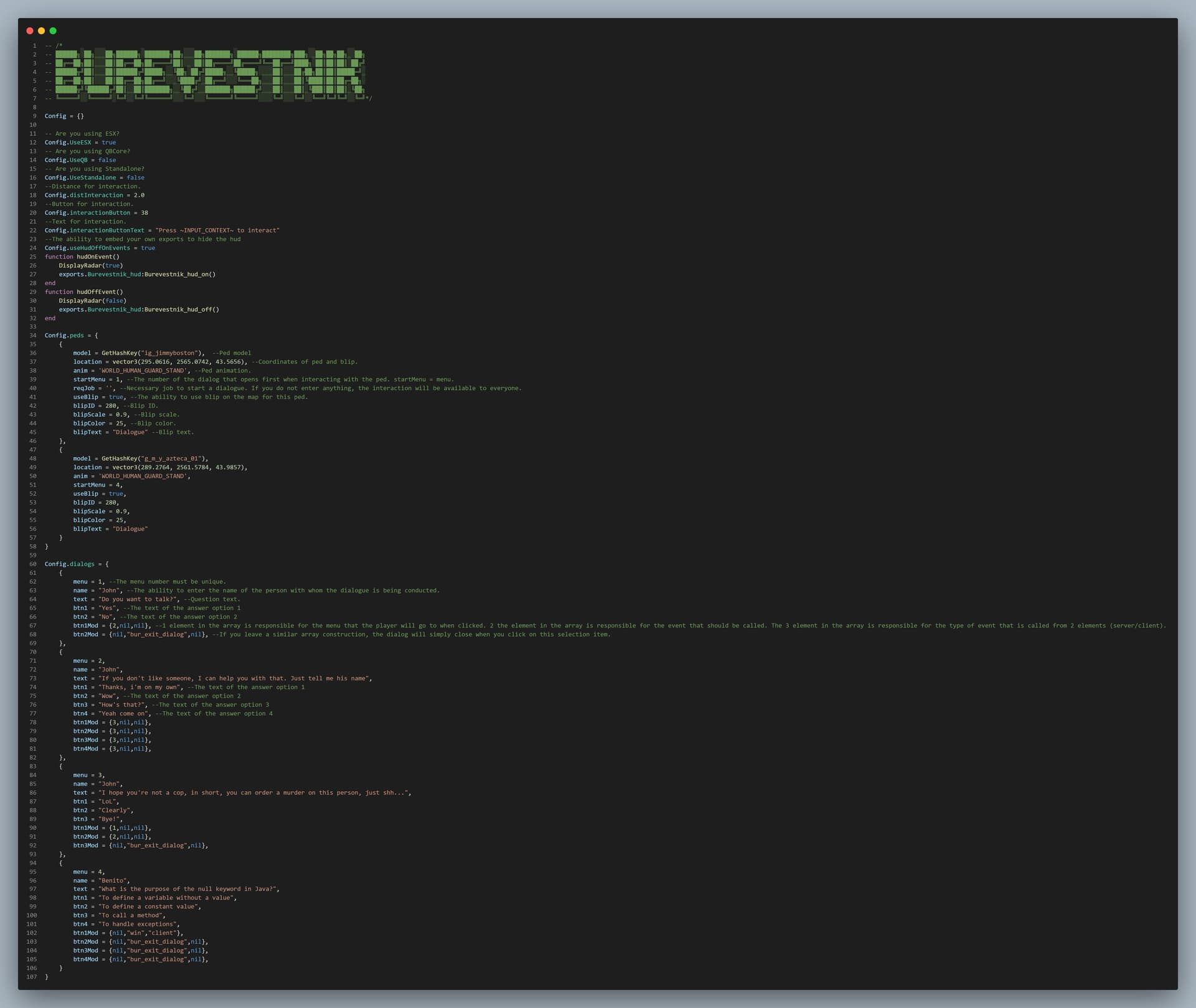The image size is (1196, 1008).
Task: Click Config.interactionButton value 38
Action: (145, 212)
